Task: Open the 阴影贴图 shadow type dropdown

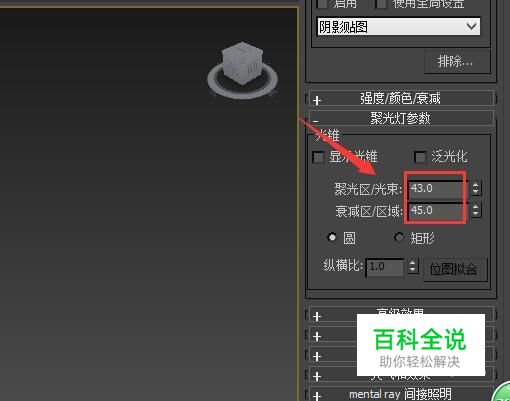Action: click(x=398, y=27)
